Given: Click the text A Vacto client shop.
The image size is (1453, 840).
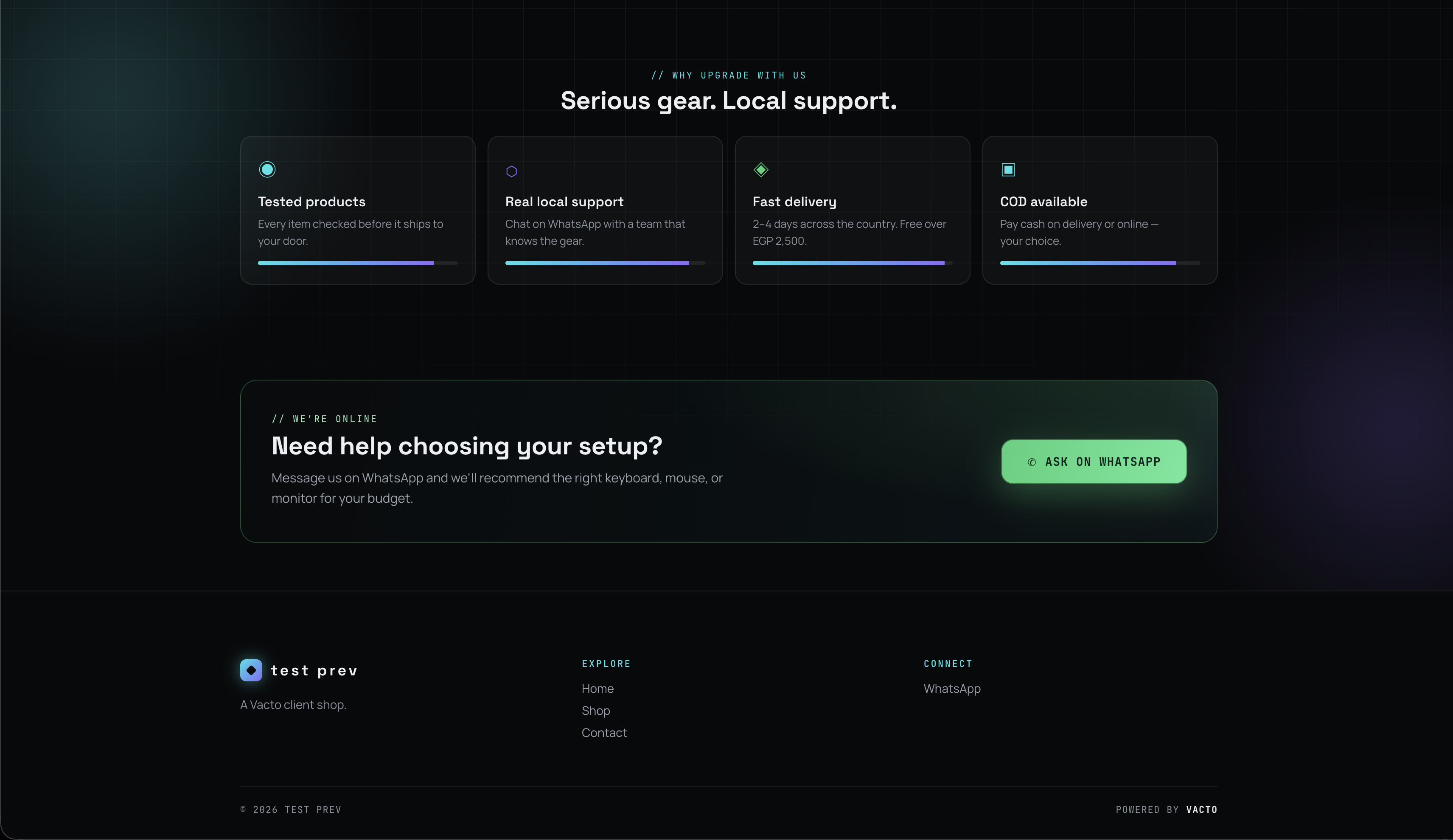Looking at the screenshot, I should coord(293,705).
